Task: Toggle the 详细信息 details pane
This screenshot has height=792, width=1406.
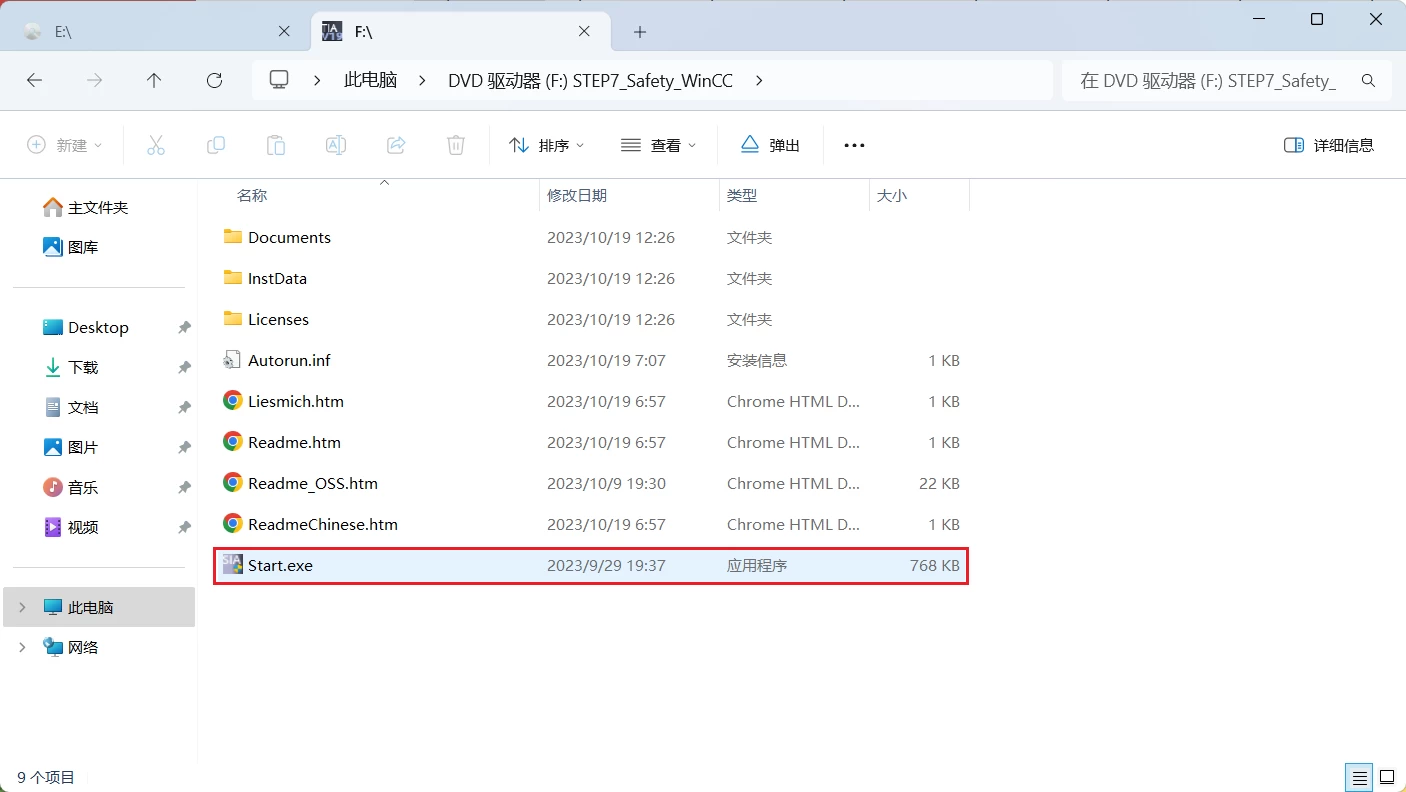Action: point(1328,145)
